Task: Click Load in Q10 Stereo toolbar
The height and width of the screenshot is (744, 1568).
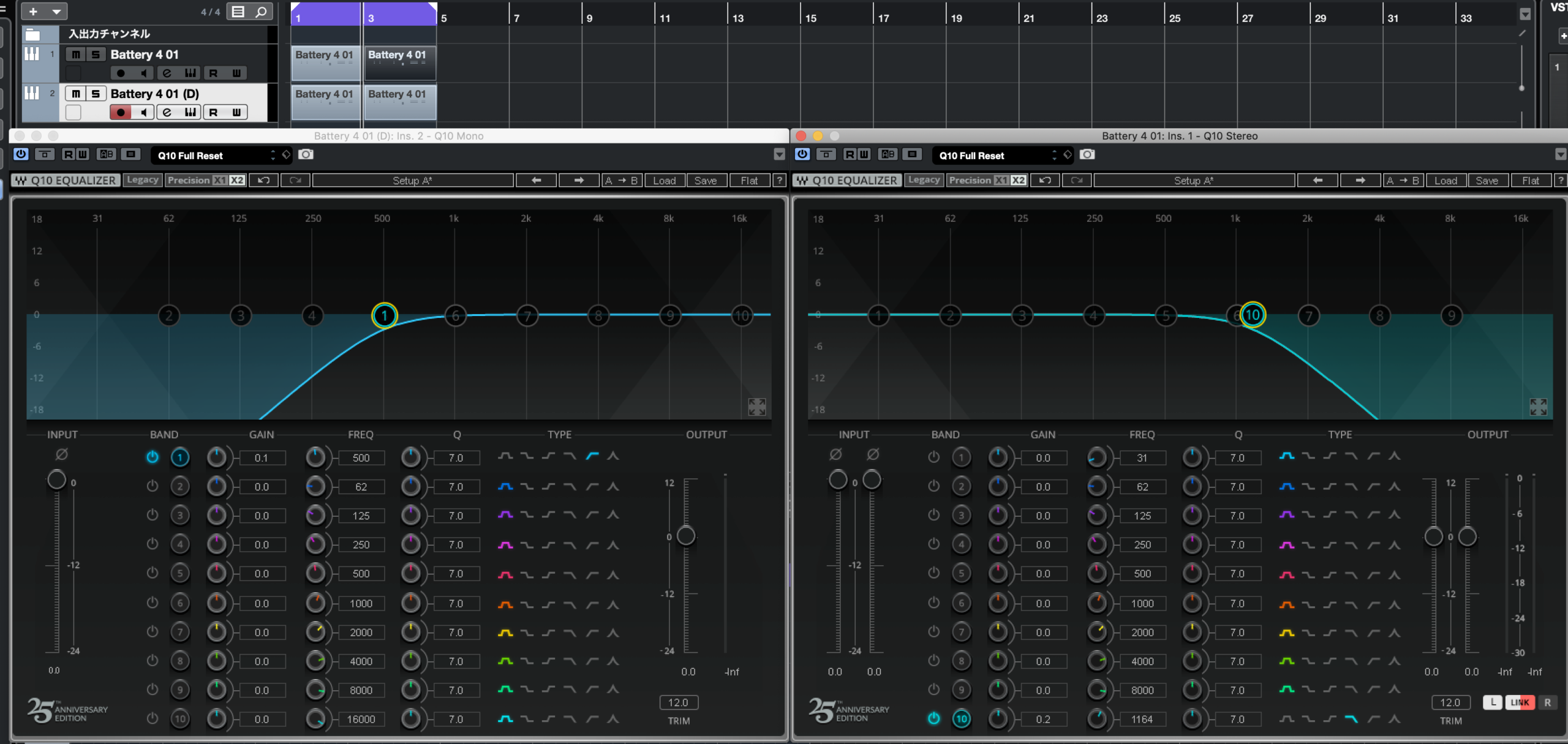Action: click(1445, 181)
